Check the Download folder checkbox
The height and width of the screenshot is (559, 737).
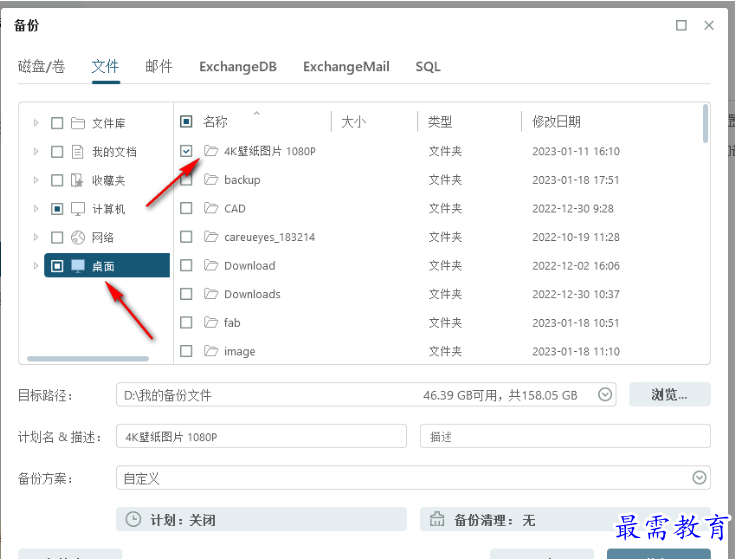click(186, 266)
